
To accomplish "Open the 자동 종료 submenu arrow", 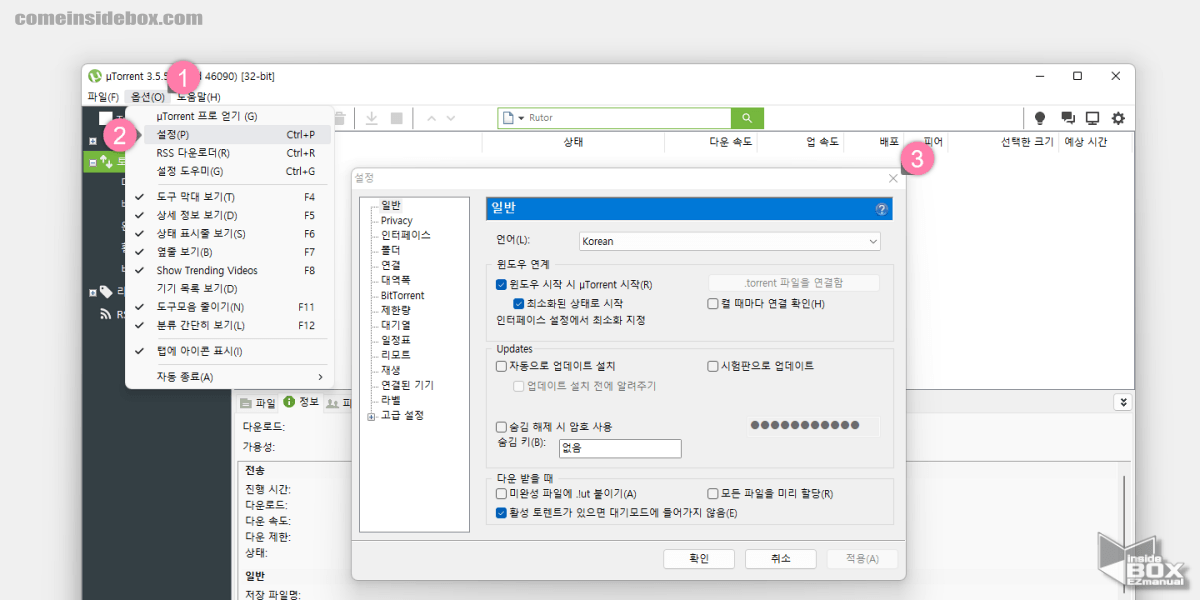I will tap(320, 377).
